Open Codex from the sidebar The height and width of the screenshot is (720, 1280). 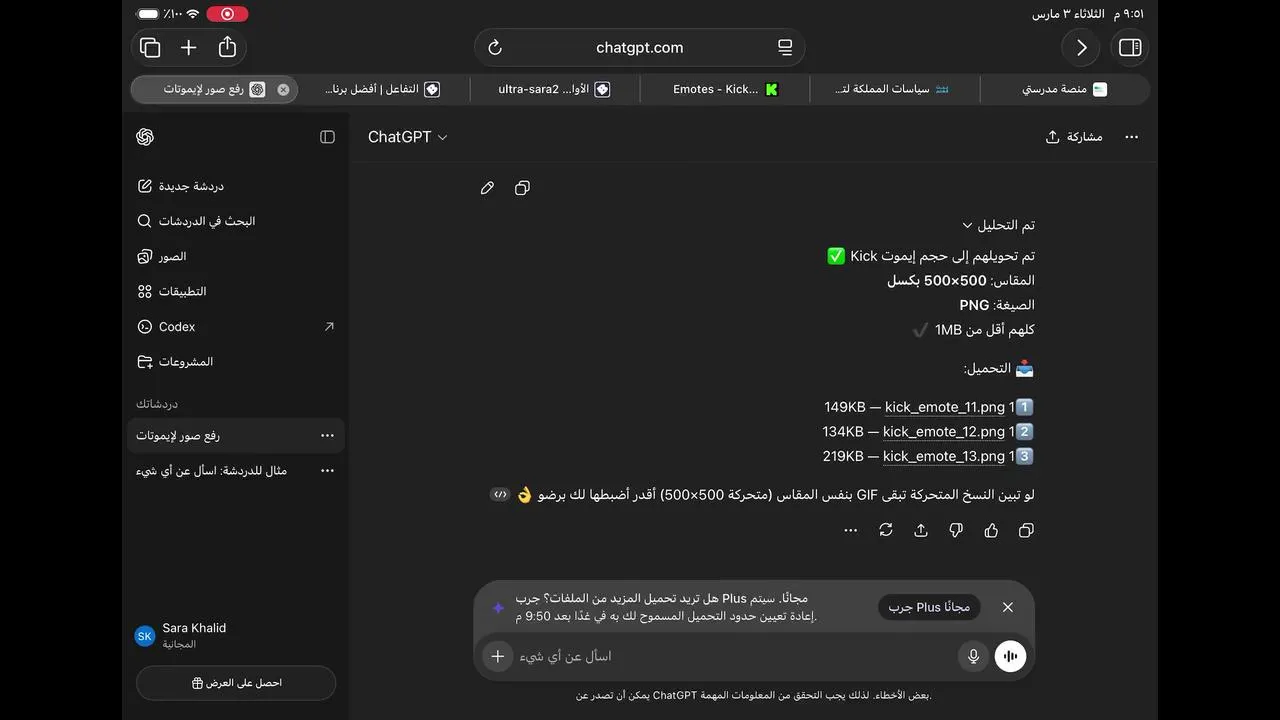pyautogui.click(x=236, y=326)
